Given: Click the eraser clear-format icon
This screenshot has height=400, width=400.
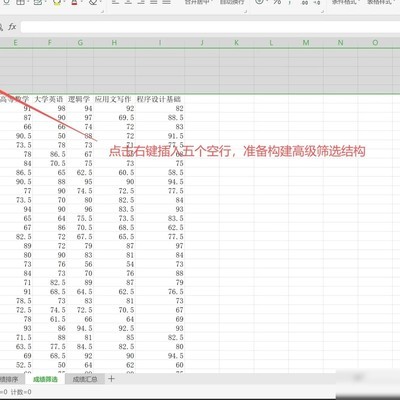Looking at the screenshot, I should click(93, 3).
